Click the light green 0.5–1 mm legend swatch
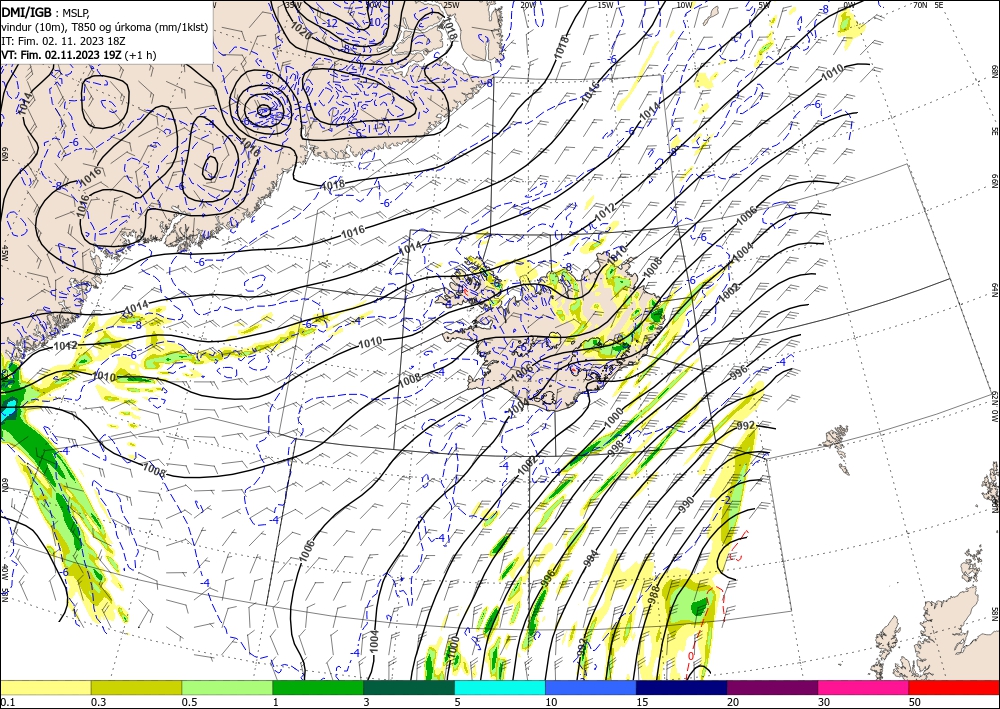 (x=227, y=687)
